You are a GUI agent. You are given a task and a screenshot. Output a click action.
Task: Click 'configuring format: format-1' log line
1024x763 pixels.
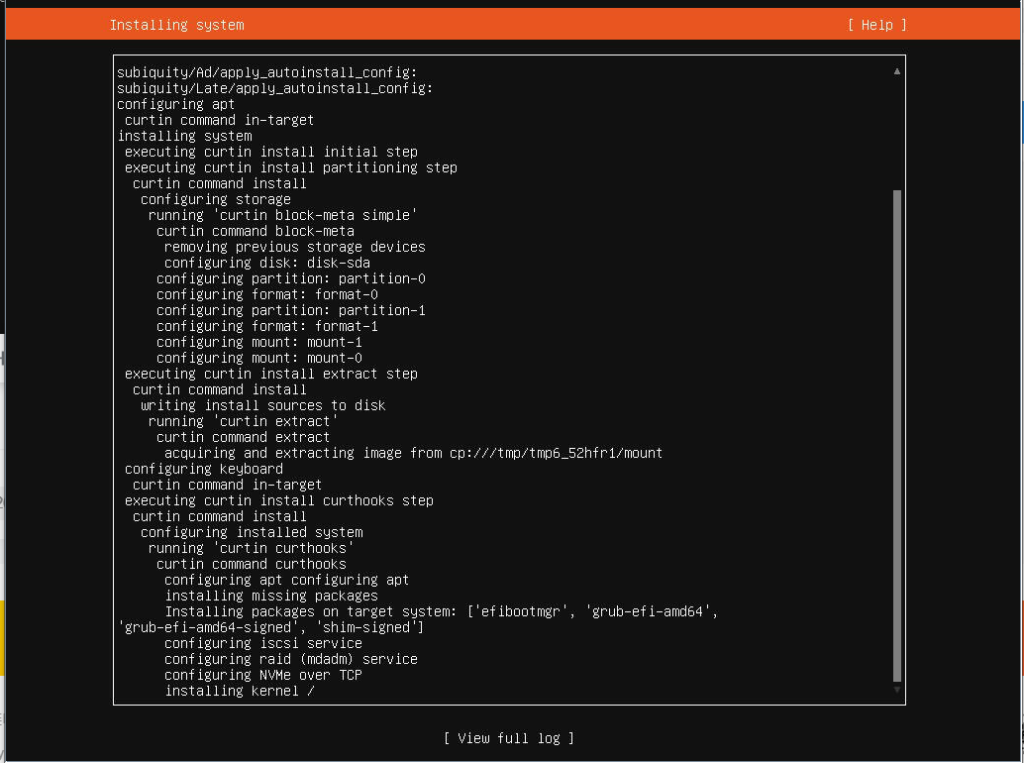[x=267, y=326]
